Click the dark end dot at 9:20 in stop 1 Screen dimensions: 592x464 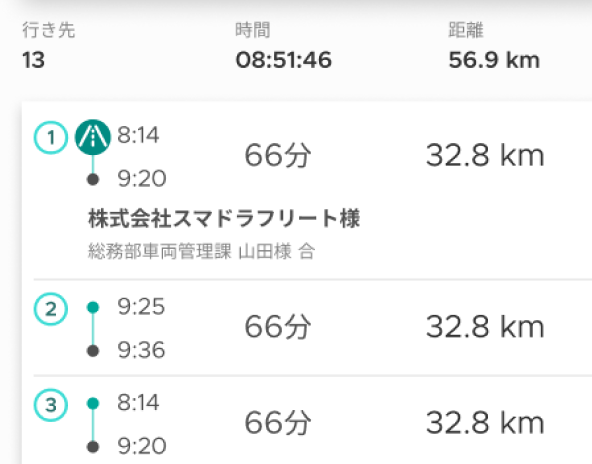93,179
